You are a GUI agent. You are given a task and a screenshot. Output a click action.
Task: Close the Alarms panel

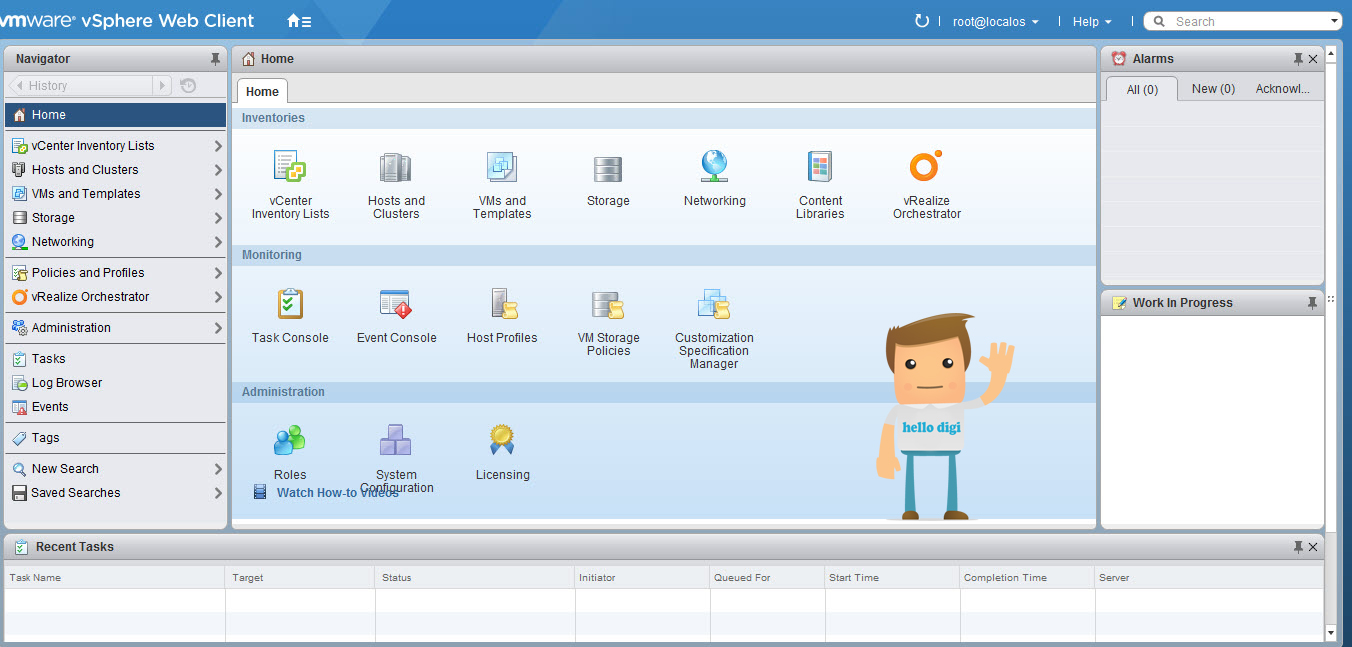click(x=1313, y=59)
